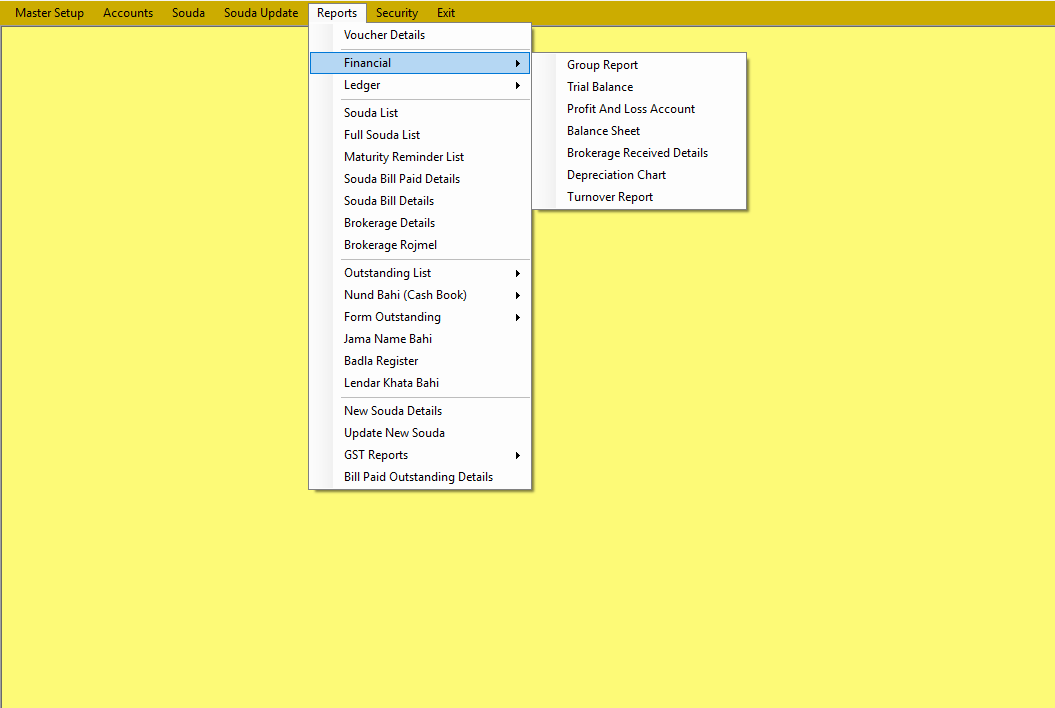Select Depreciation Chart
This screenshot has width=1055, height=708.
point(639,175)
